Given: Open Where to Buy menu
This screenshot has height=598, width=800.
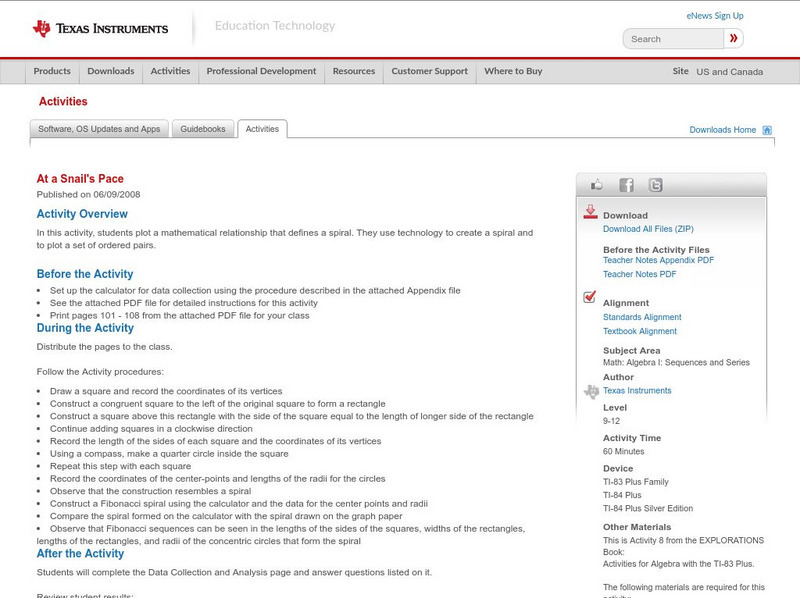Looking at the screenshot, I should (x=513, y=71).
